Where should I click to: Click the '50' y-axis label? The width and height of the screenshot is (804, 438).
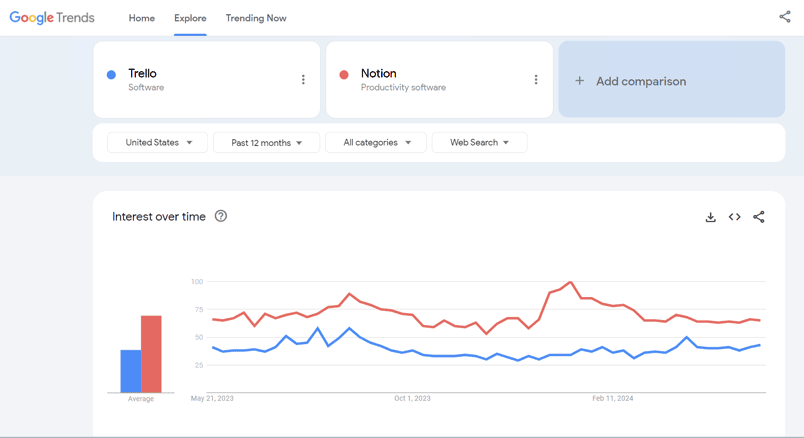(199, 337)
